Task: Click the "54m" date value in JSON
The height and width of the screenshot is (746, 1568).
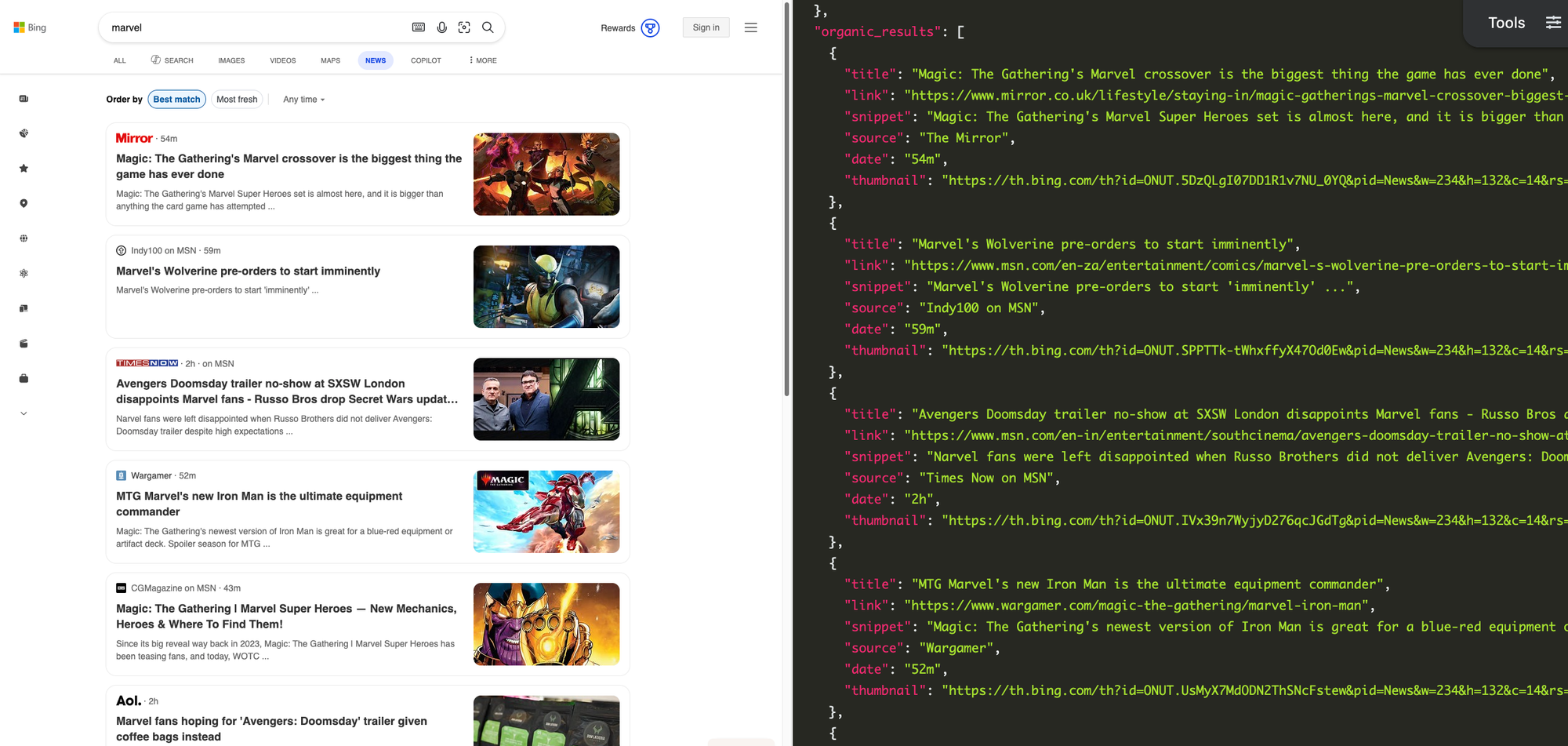Action: click(x=922, y=159)
